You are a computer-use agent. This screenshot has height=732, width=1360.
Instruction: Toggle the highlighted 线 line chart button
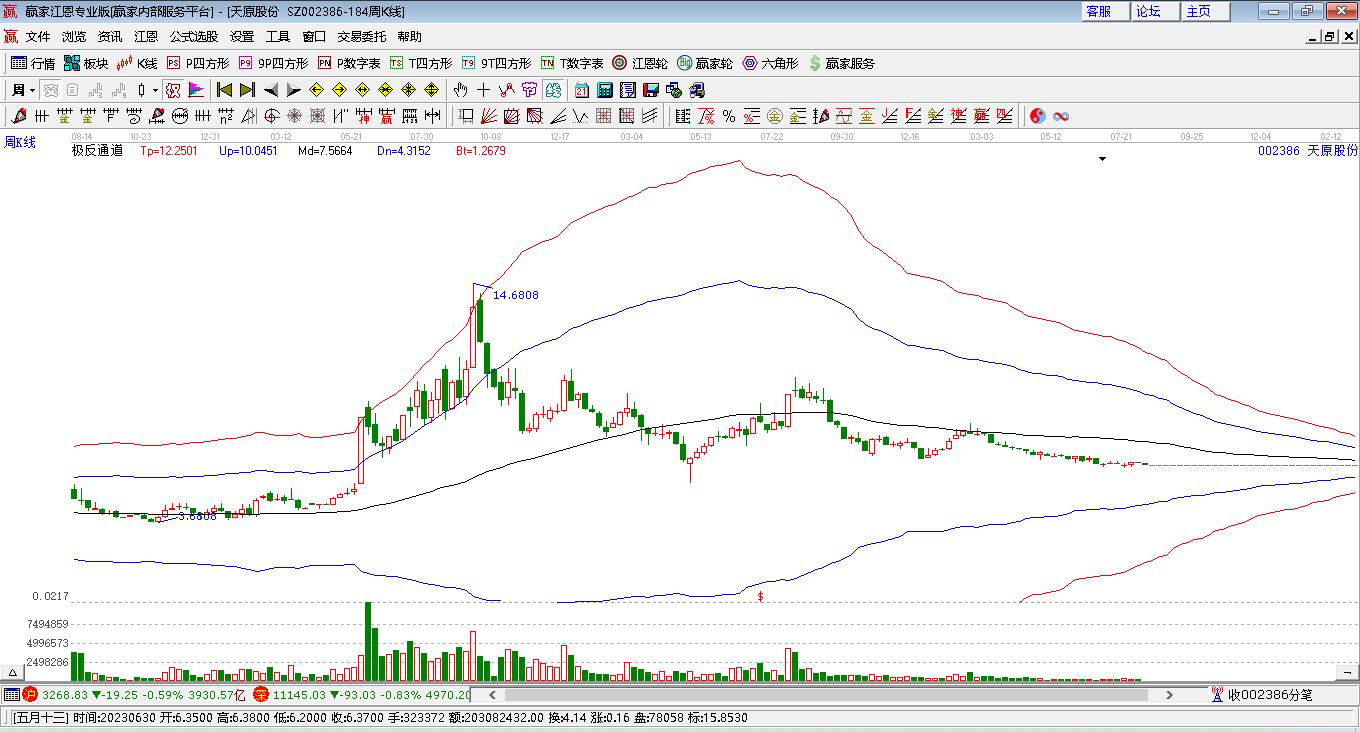pos(552,90)
